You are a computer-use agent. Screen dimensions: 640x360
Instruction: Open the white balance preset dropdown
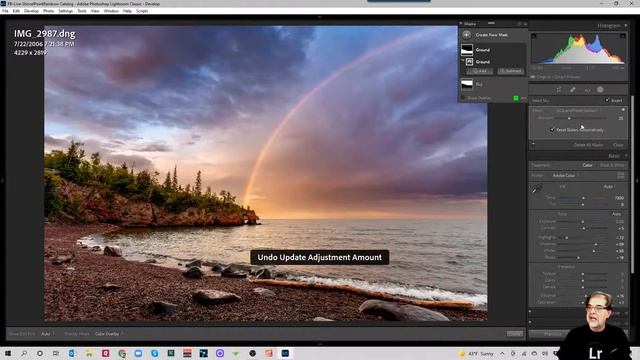609,187
